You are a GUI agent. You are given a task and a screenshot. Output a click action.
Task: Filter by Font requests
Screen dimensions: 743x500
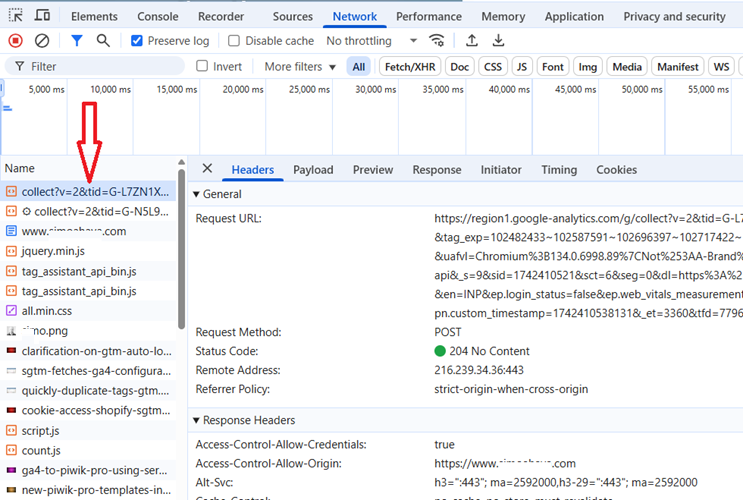(x=553, y=67)
